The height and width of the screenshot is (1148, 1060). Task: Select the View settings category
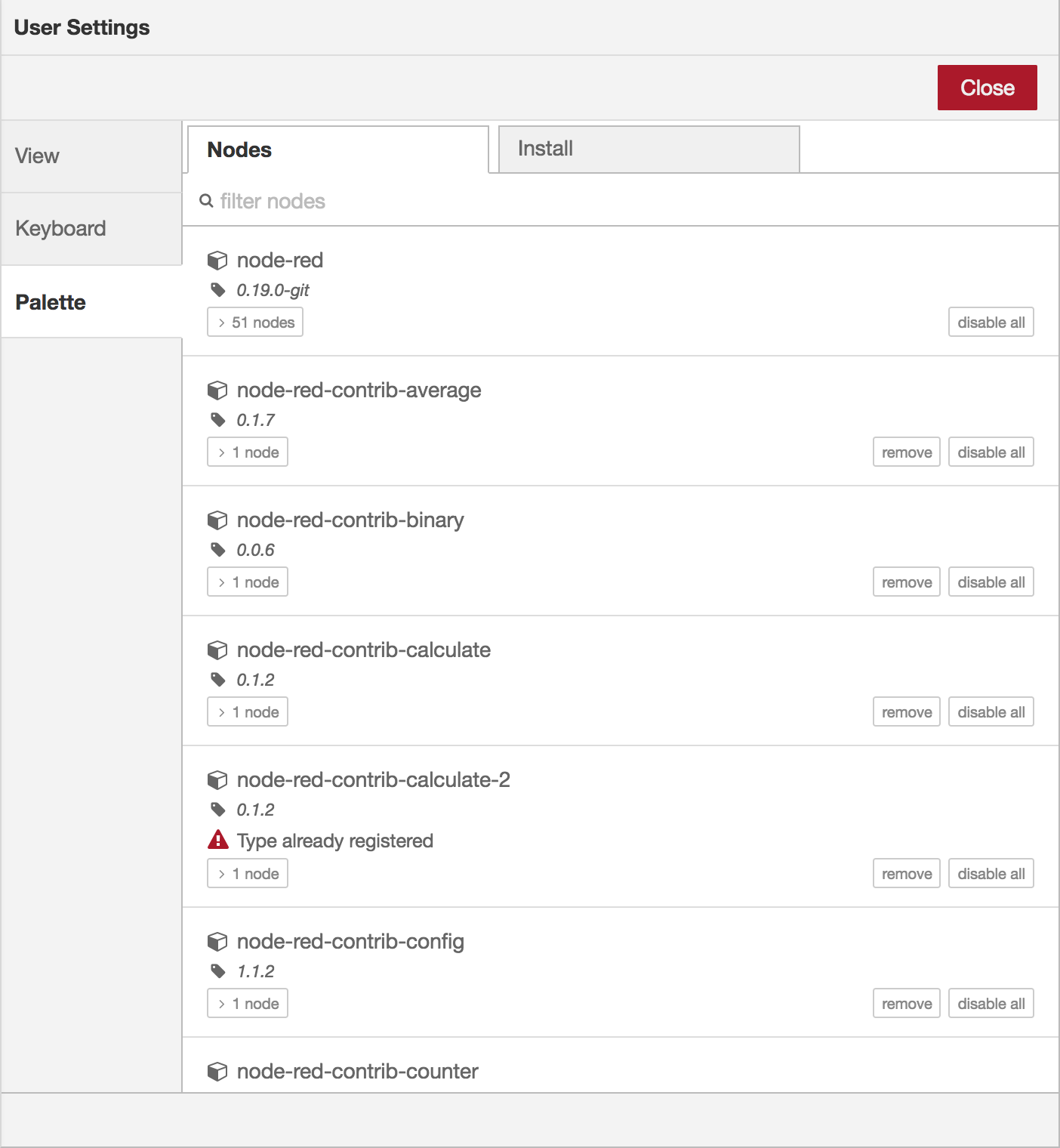(36, 156)
